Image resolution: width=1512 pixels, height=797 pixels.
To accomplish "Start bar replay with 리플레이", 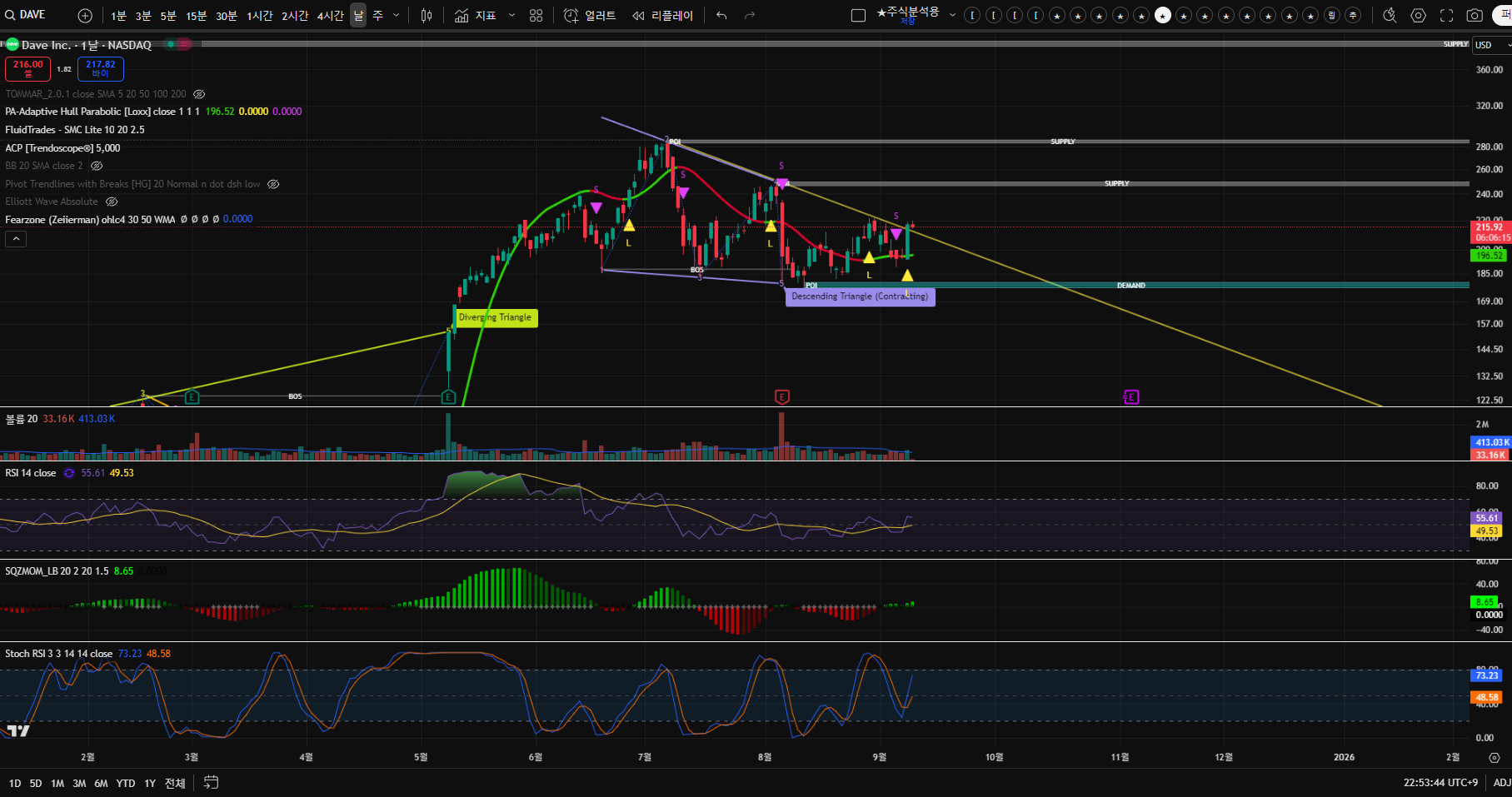I will [x=662, y=16].
